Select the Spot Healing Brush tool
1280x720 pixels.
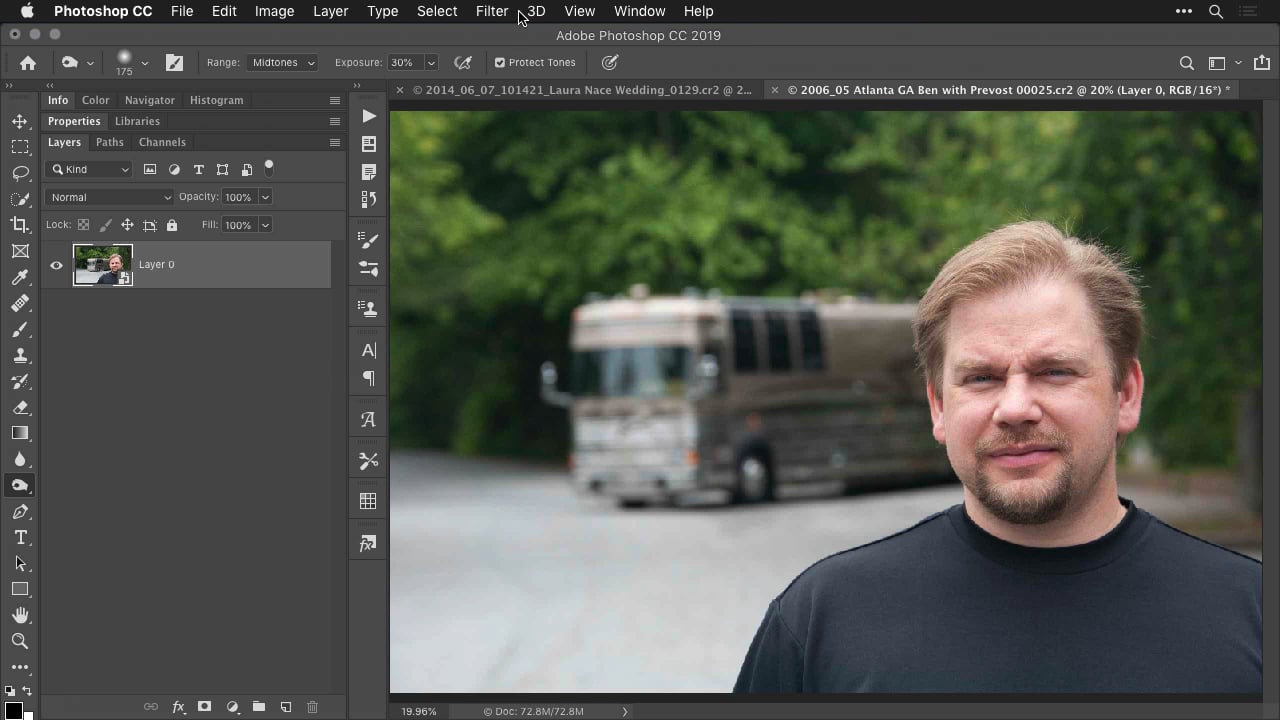coord(20,303)
